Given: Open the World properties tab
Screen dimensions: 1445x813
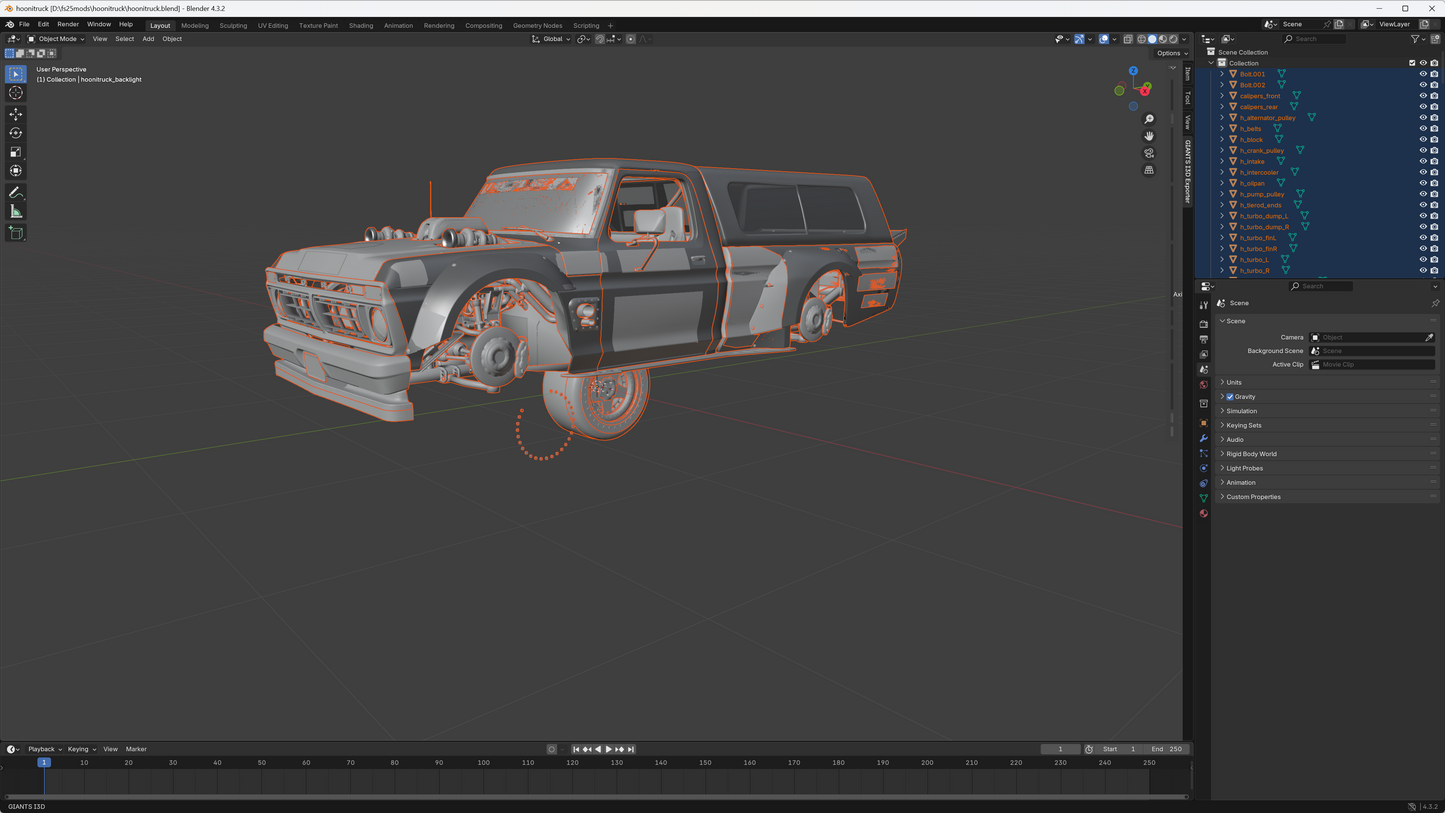Looking at the screenshot, I should click(1204, 385).
